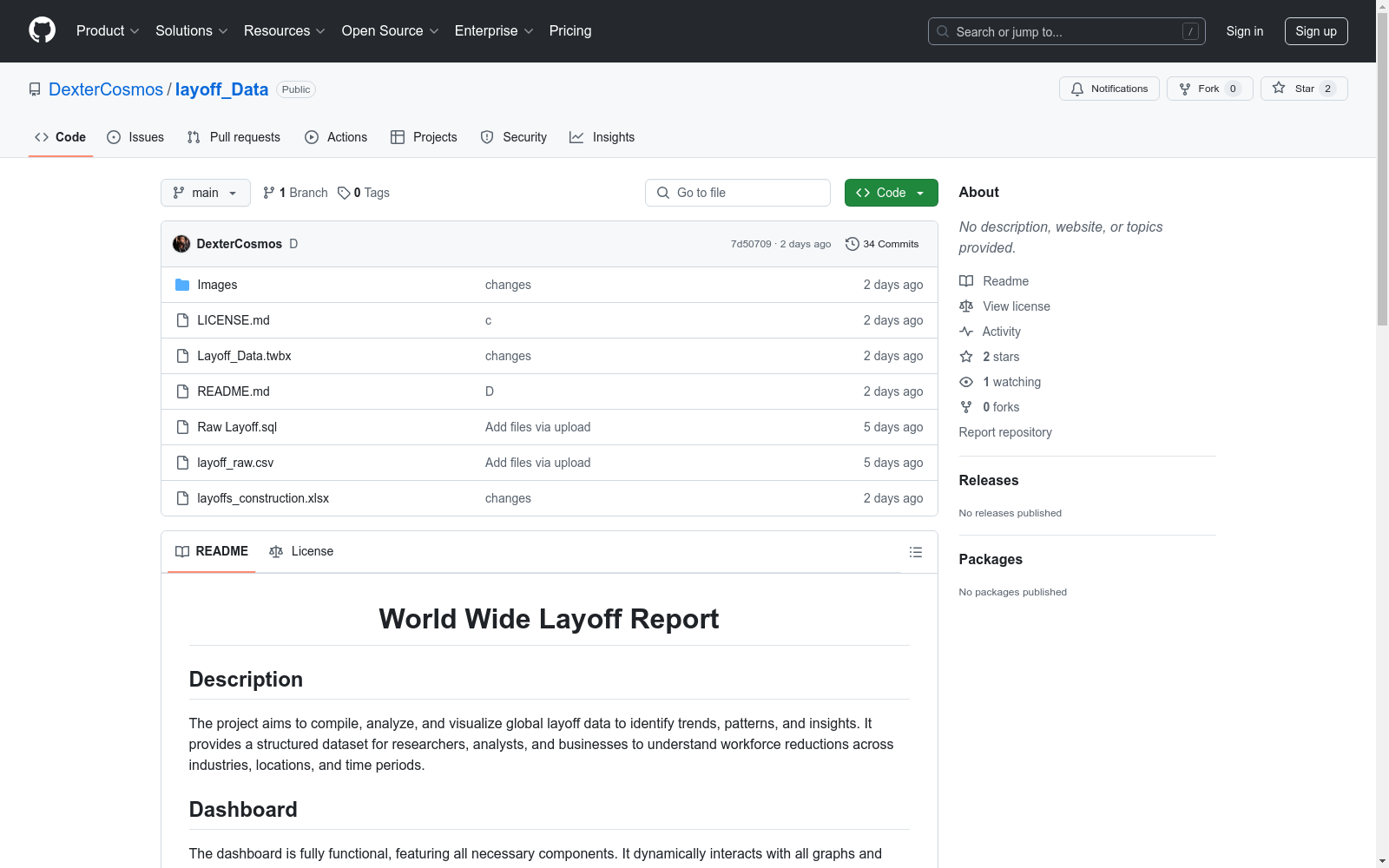The image size is (1389, 868).
Task: Switch to the Pull requests tab
Action: coord(234,137)
